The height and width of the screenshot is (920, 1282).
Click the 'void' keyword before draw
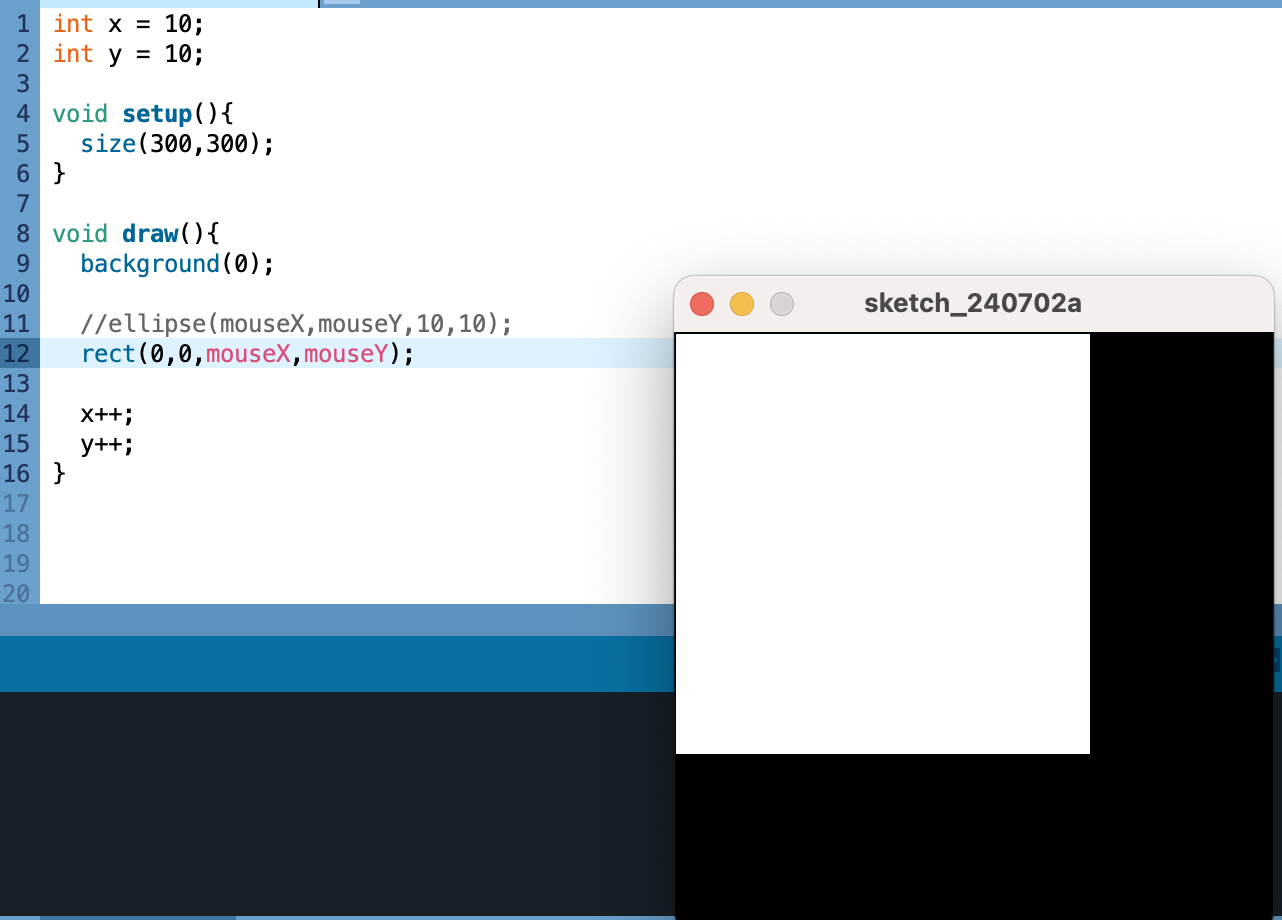pyautogui.click(x=80, y=234)
